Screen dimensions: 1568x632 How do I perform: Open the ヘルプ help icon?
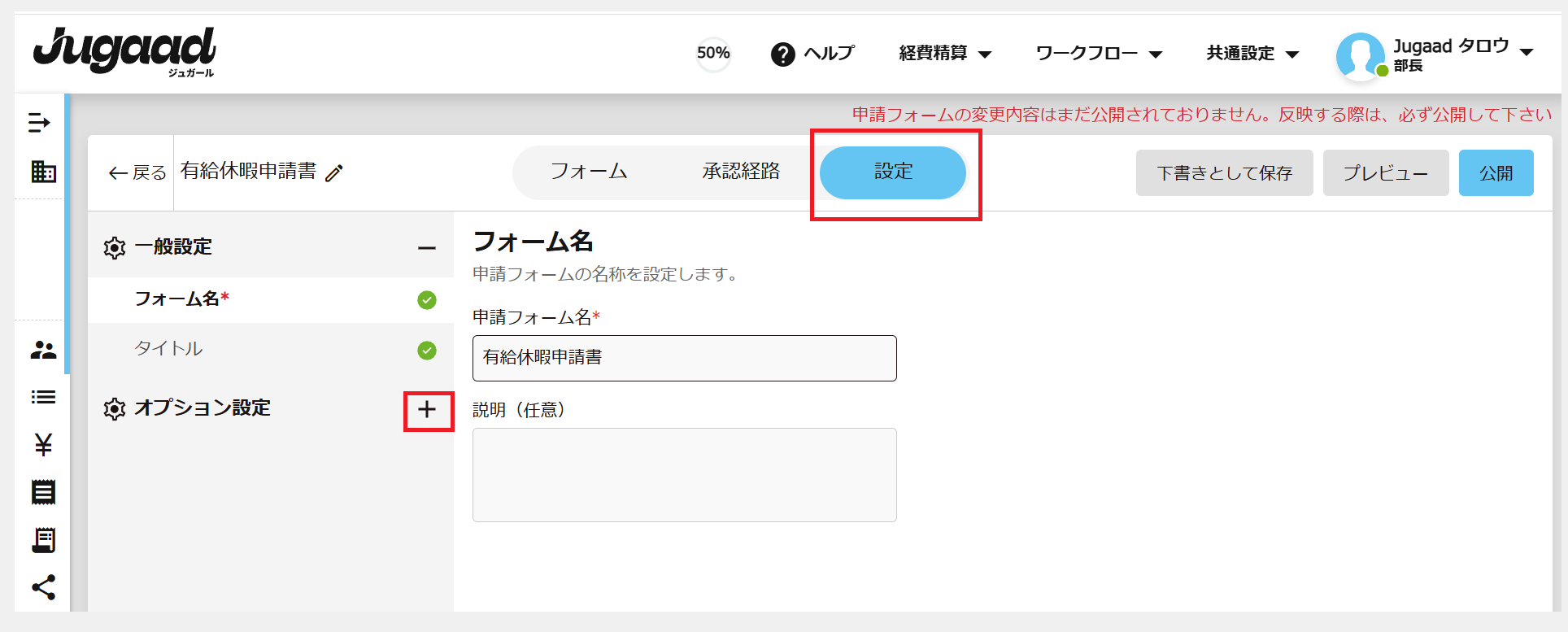pyautogui.click(x=782, y=54)
